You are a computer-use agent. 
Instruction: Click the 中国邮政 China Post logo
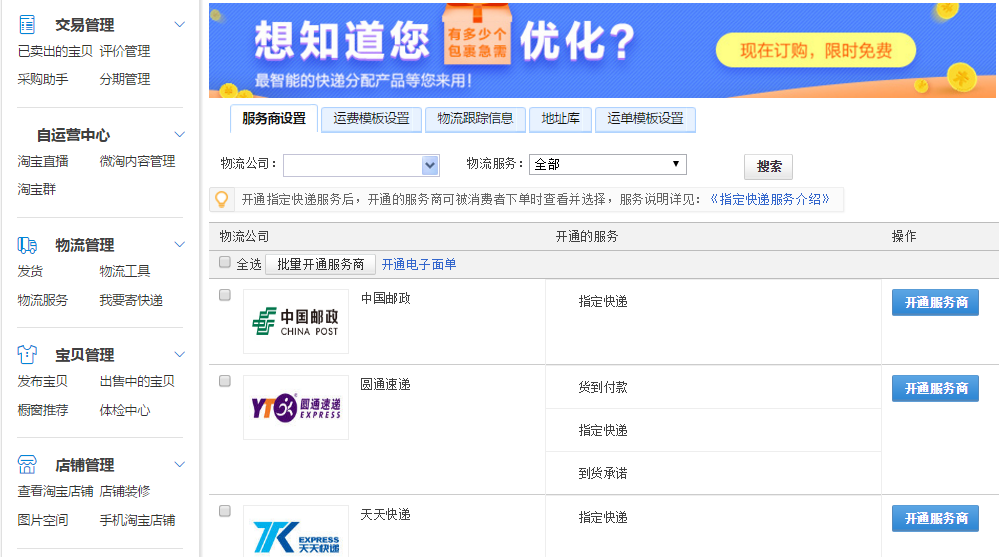tap(296, 321)
